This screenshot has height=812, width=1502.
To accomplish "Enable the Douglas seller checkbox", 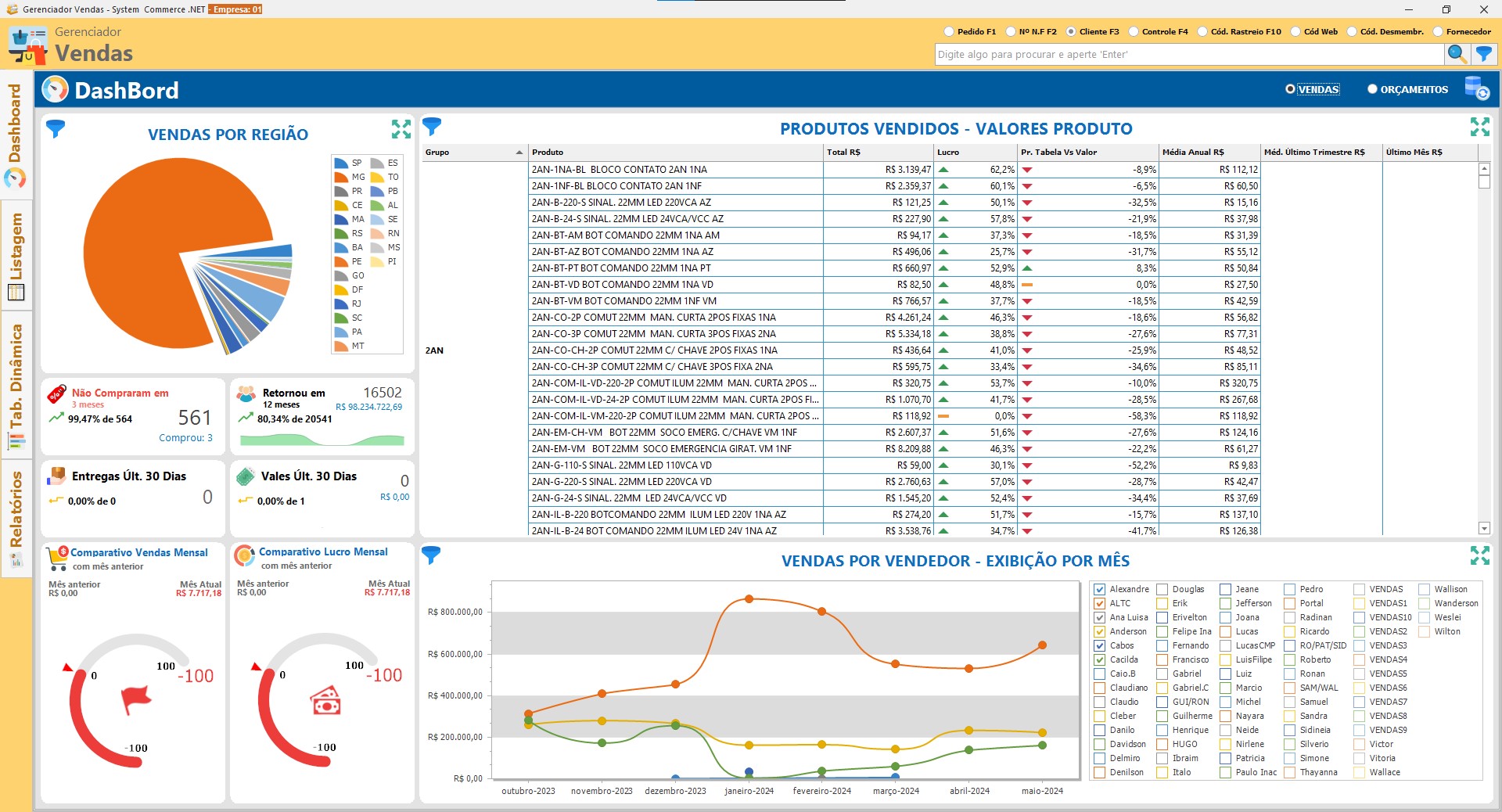I will (1162, 589).
